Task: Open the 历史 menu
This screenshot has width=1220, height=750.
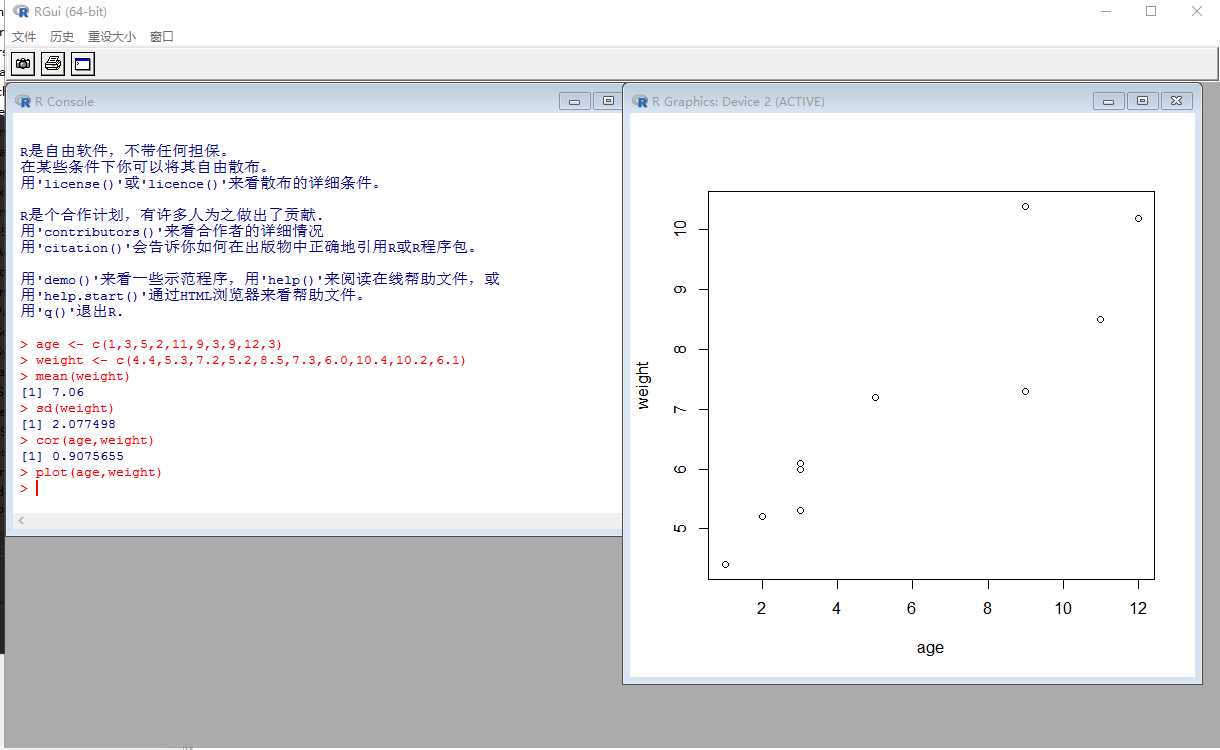Action: coord(62,36)
